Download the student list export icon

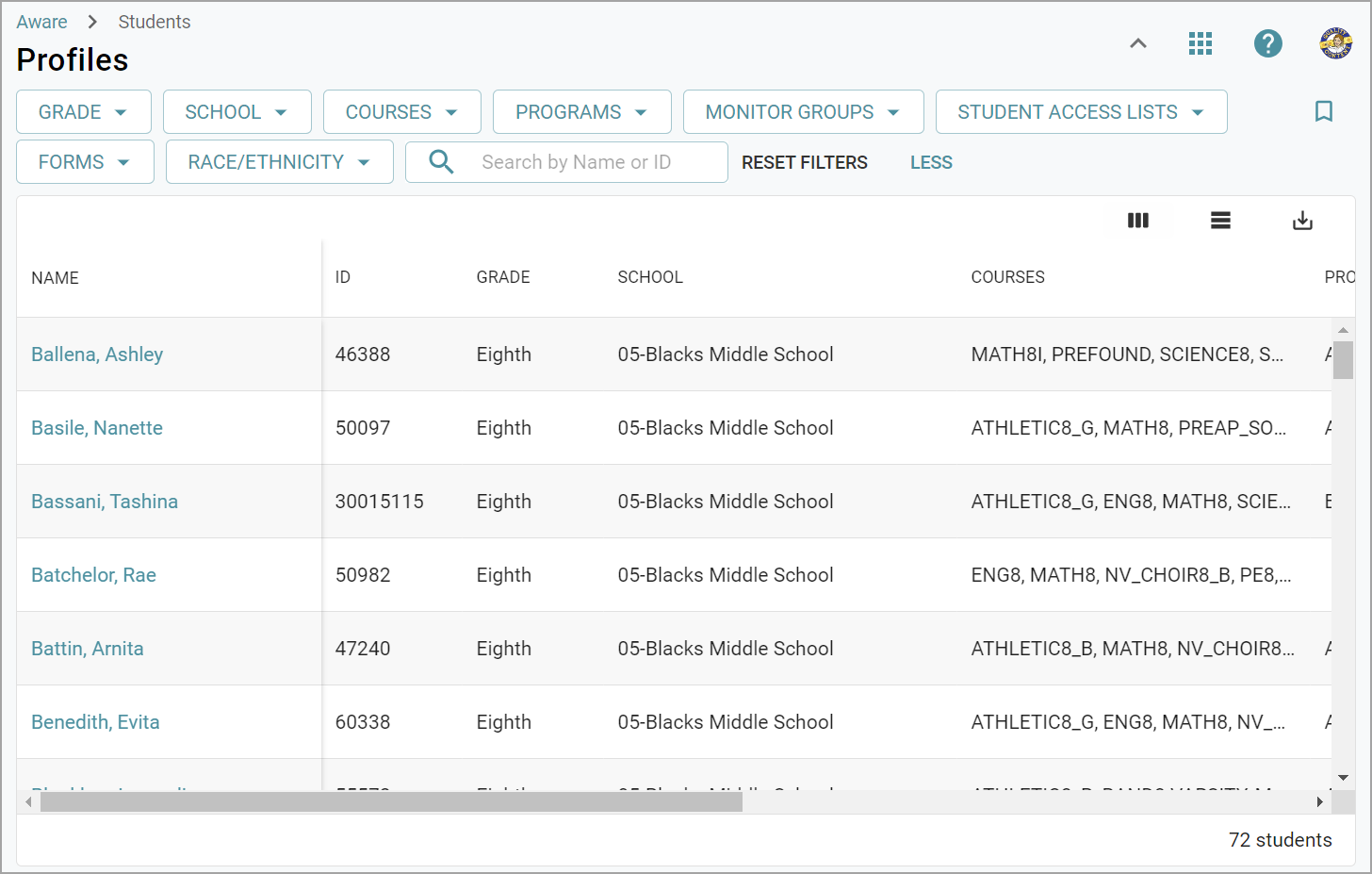tap(1302, 221)
